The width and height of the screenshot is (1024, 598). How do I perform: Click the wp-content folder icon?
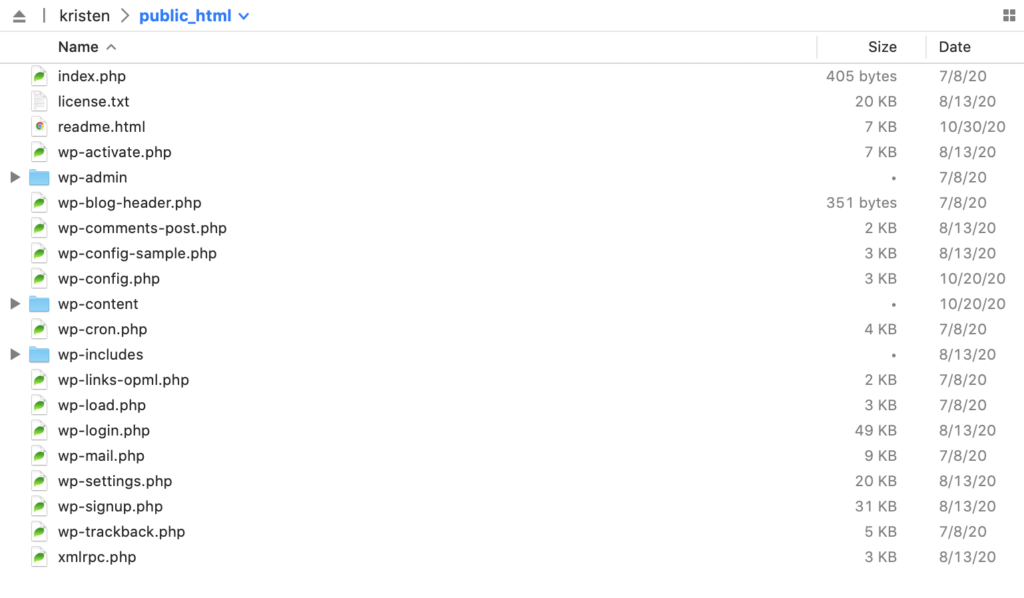pyautogui.click(x=39, y=304)
